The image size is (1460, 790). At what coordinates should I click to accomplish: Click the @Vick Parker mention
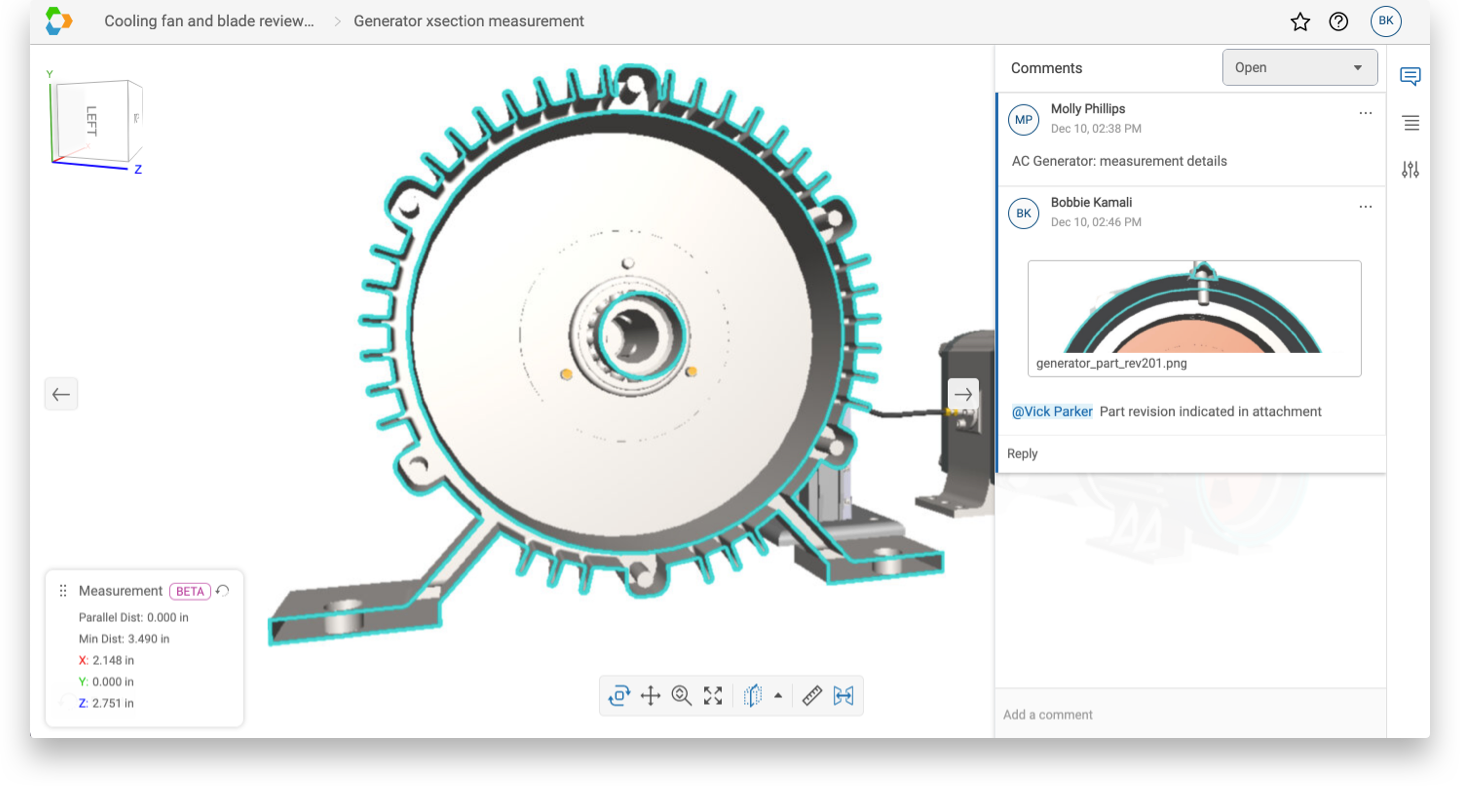click(1052, 411)
